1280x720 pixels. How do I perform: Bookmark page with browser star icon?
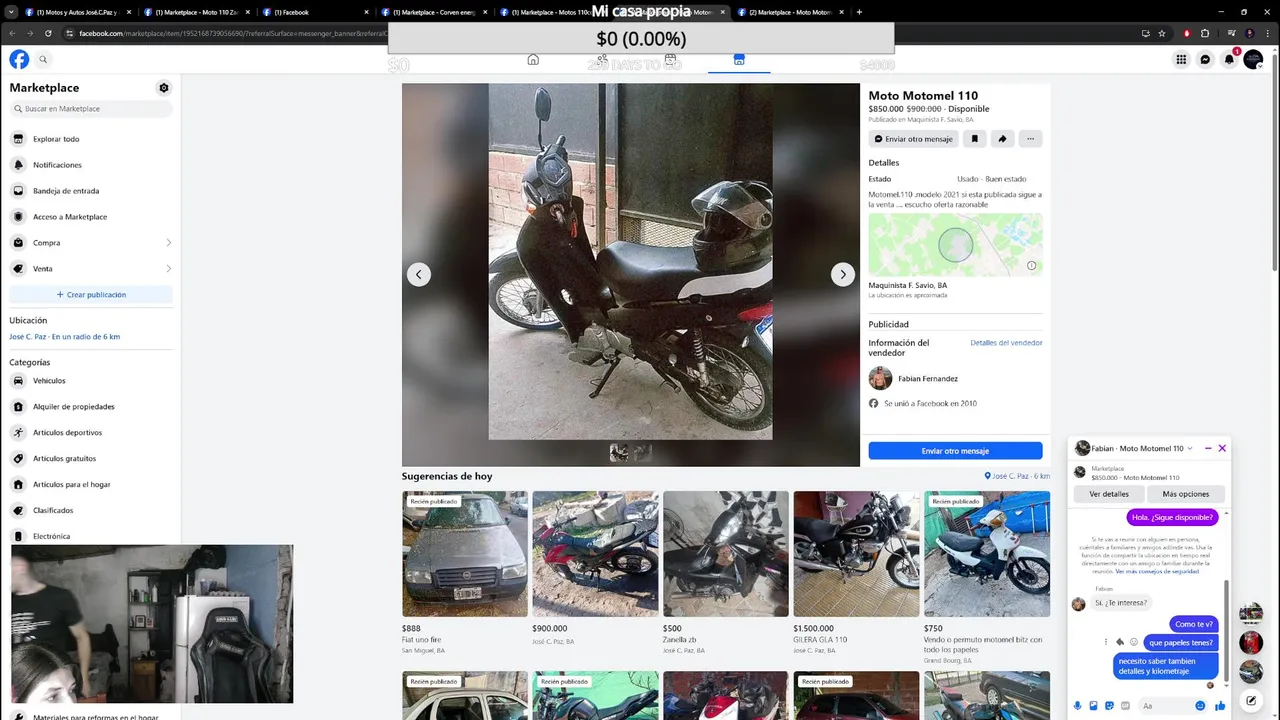1161,33
